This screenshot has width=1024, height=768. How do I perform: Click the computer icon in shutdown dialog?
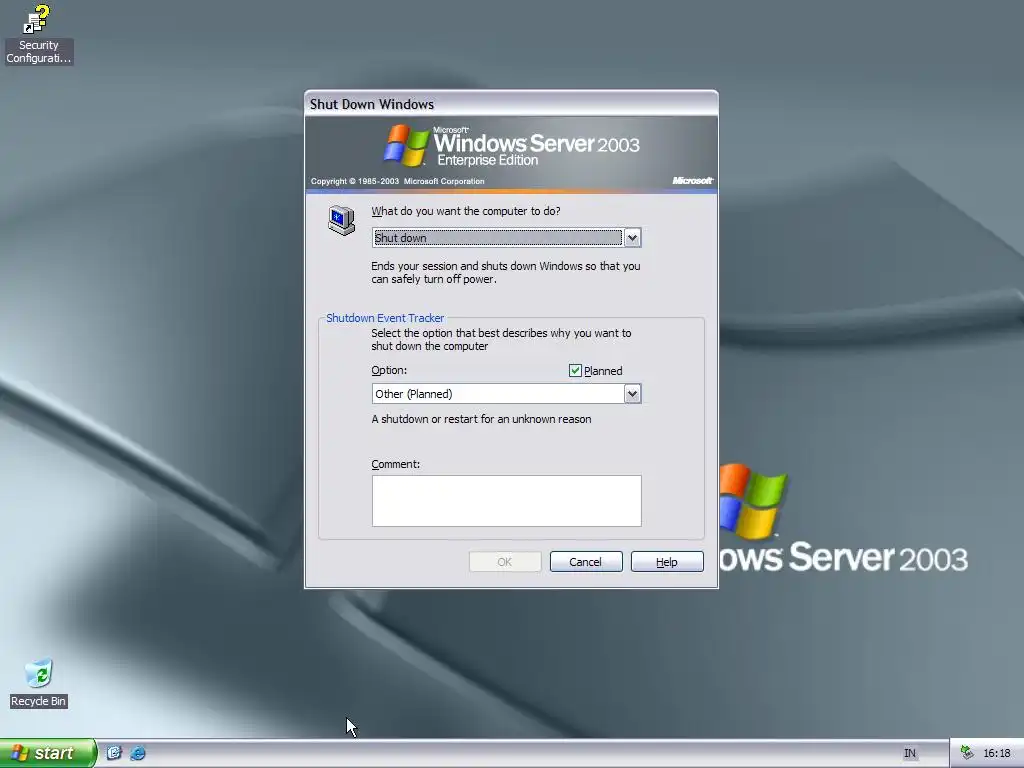[x=342, y=220]
